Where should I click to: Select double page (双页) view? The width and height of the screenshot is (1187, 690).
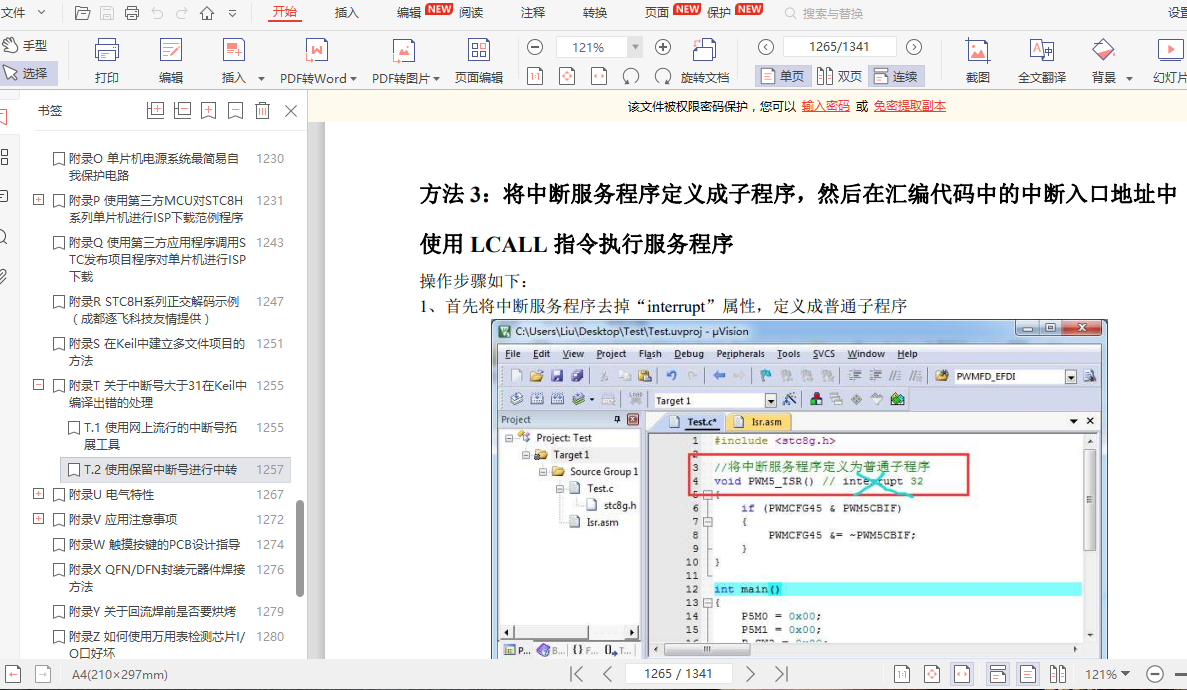[840, 76]
